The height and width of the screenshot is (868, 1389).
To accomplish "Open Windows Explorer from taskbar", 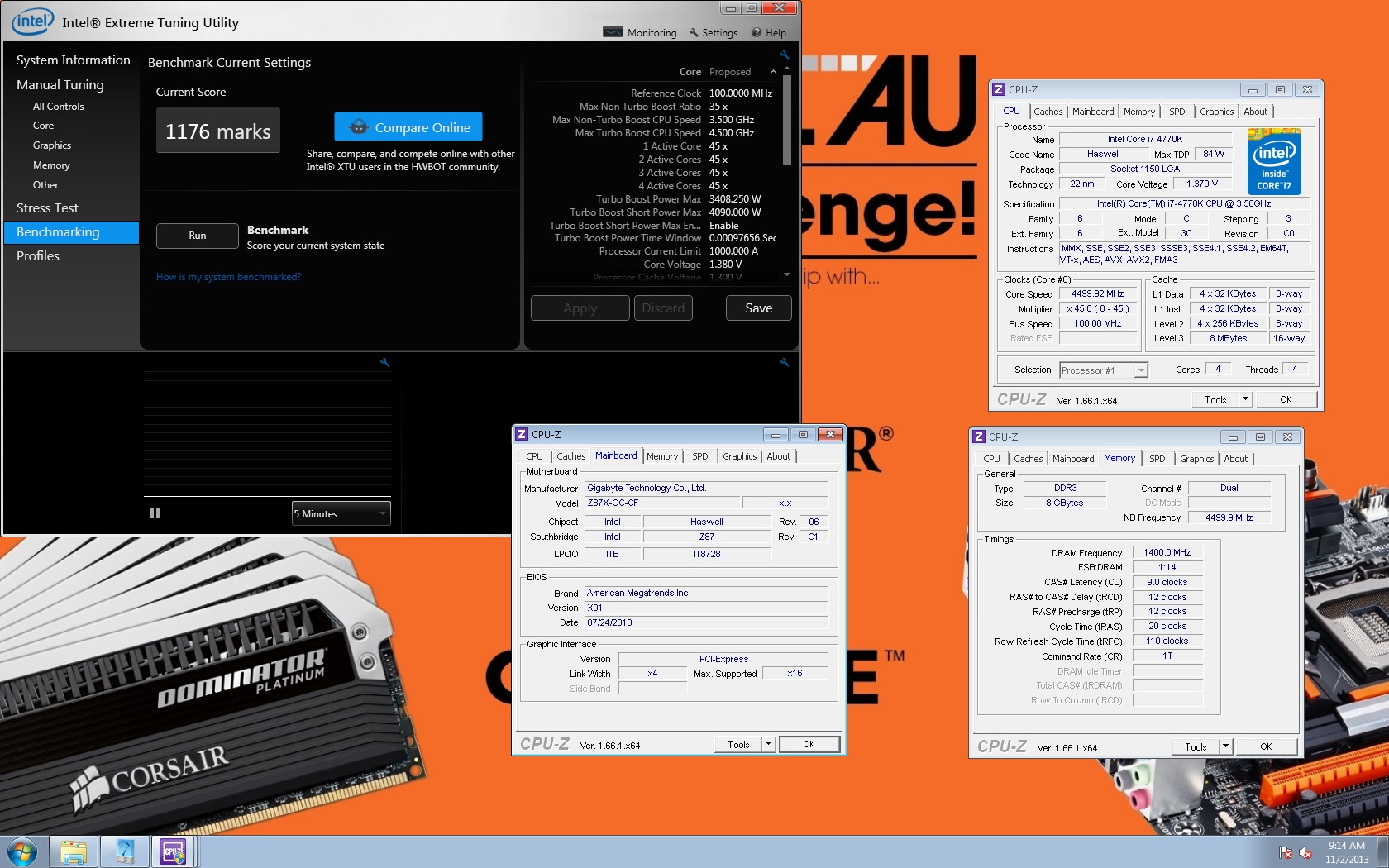I will 74,851.
